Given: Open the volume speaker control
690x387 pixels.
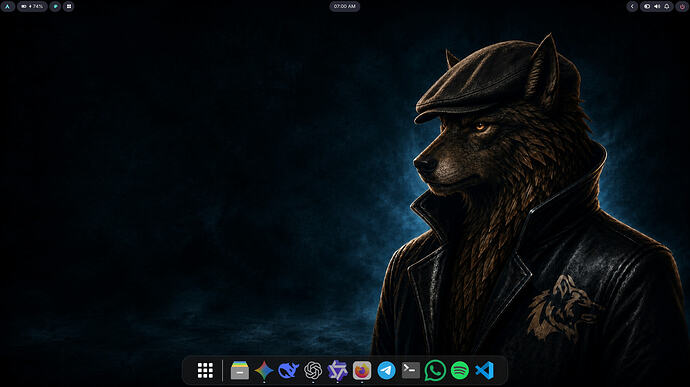Looking at the screenshot, I should point(657,6).
